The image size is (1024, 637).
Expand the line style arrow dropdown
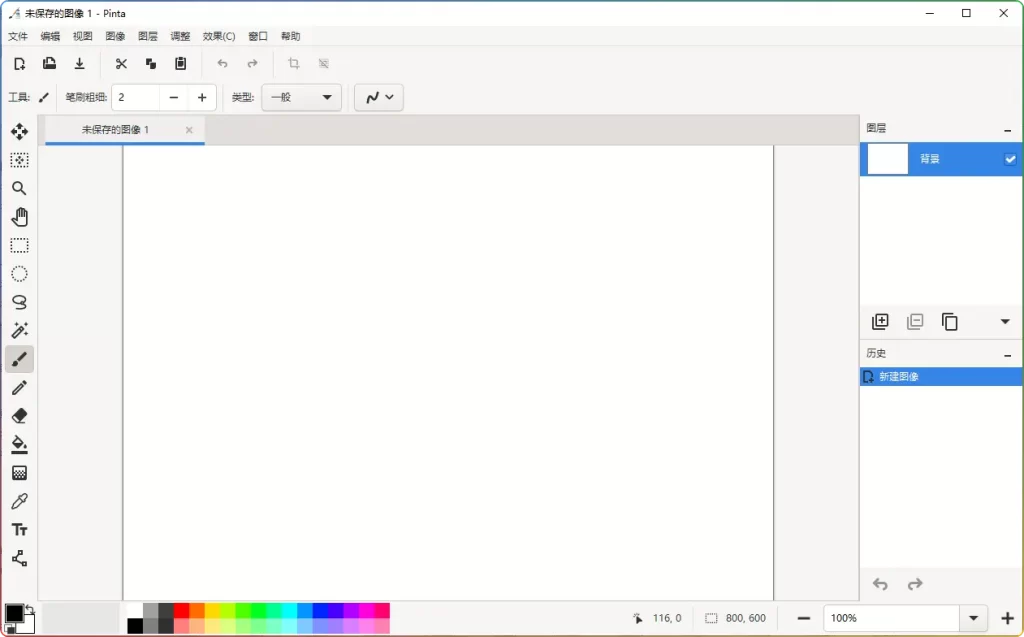pyautogui.click(x=389, y=97)
